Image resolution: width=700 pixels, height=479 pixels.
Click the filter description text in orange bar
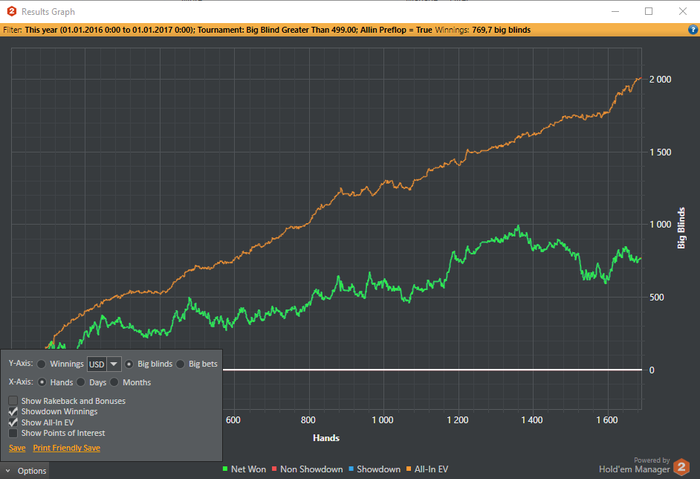[229, 30]
